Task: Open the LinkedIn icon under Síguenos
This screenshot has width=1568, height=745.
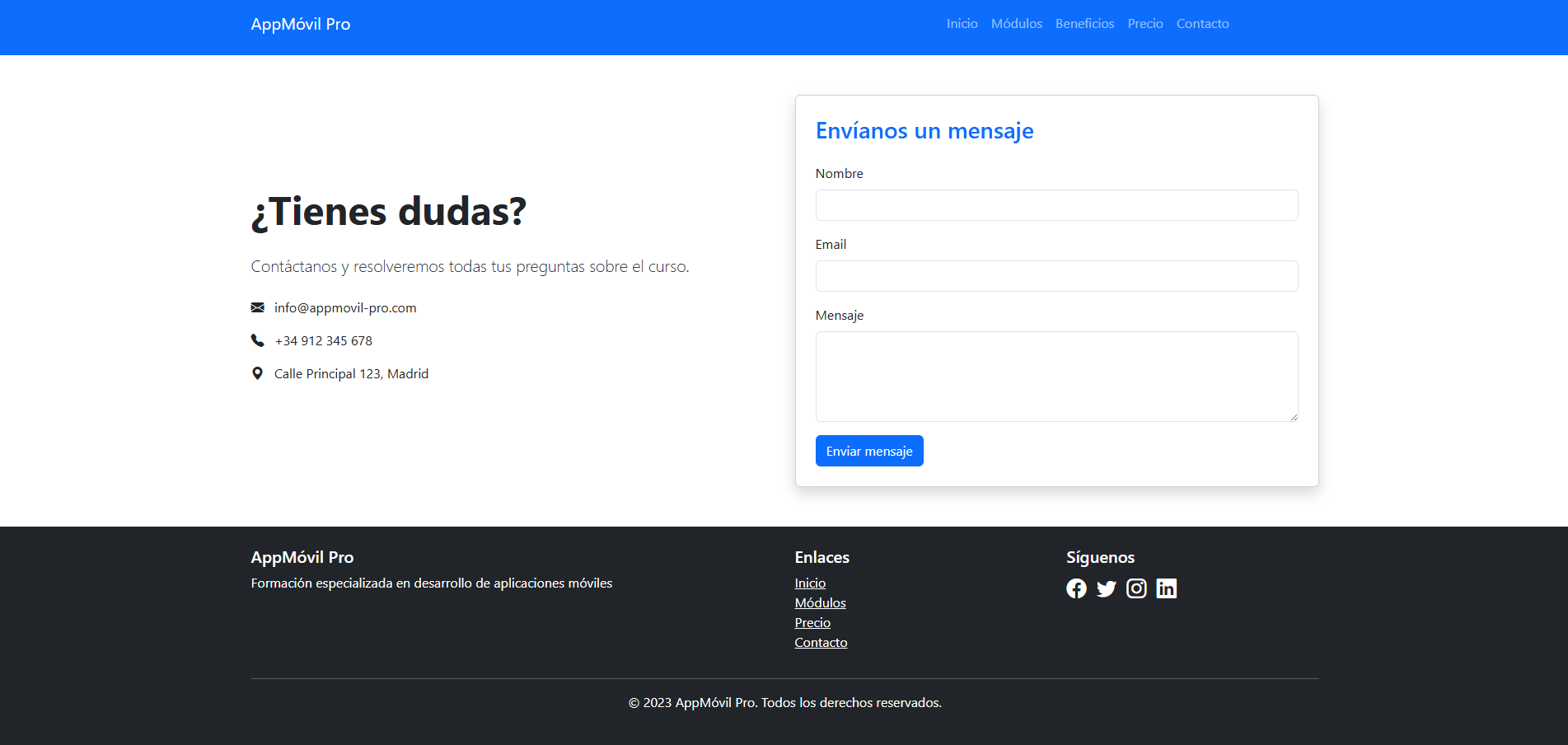Action: 1167,588
